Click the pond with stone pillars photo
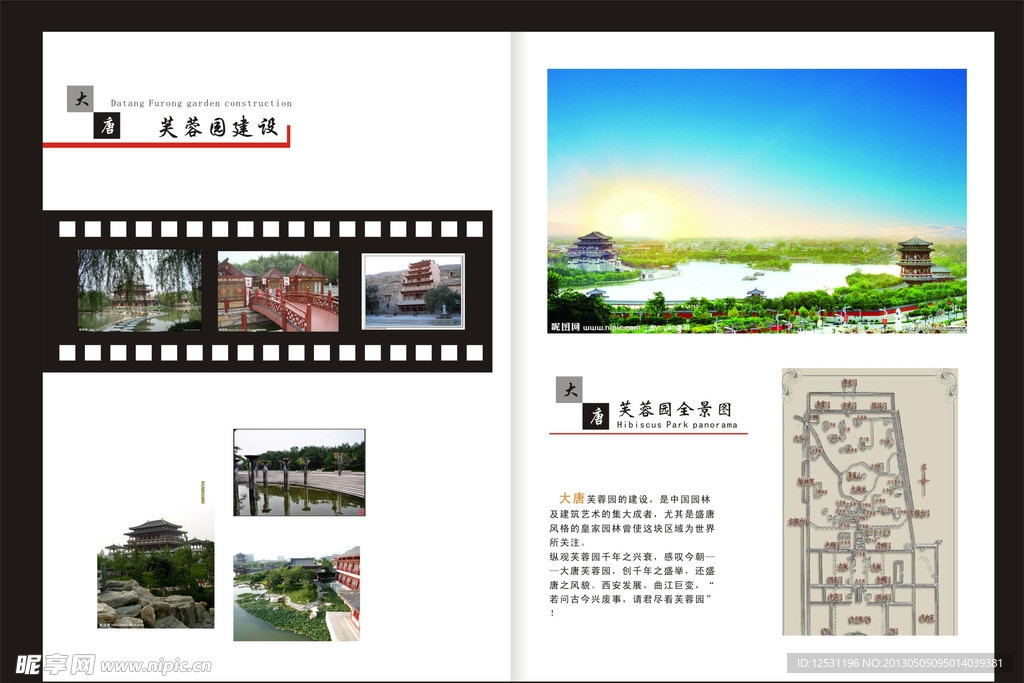This screenshot has width=1024, height=683. click(299, 472)
